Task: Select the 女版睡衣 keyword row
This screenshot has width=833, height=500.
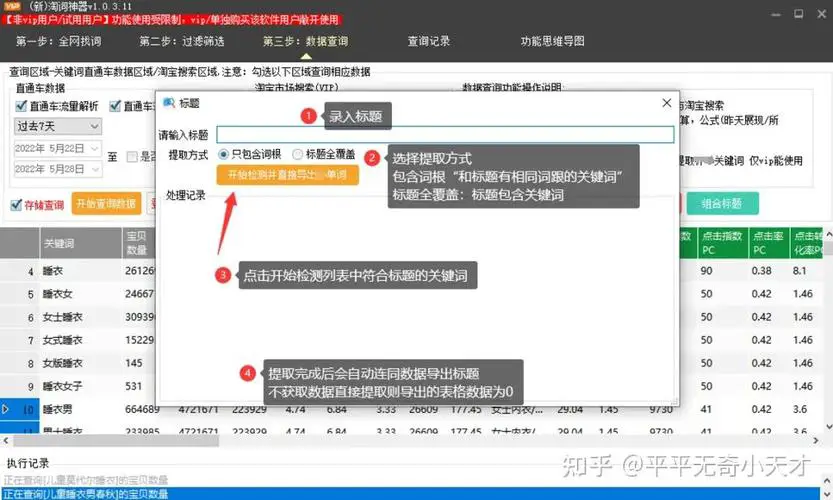Action: point(63,363)
